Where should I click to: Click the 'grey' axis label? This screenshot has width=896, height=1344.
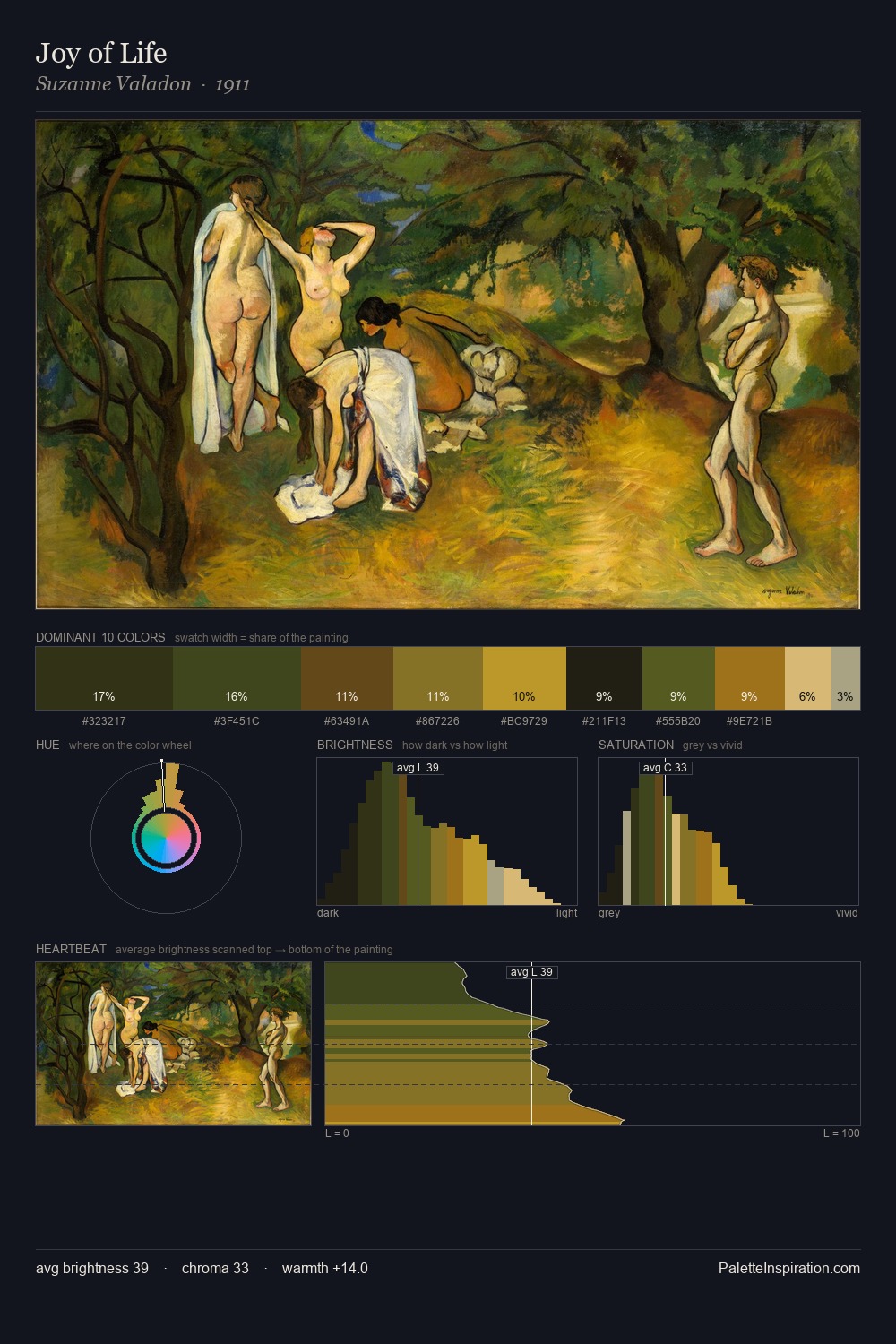click(x=609, y=913)
